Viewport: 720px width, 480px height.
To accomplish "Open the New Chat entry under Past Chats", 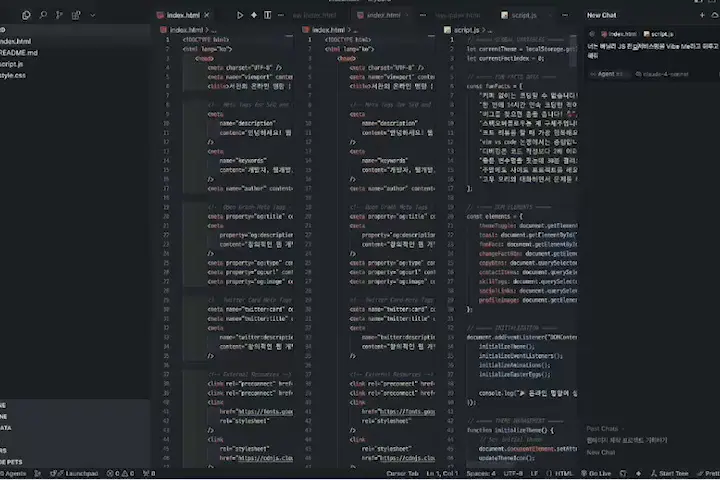I will (601, 452).
